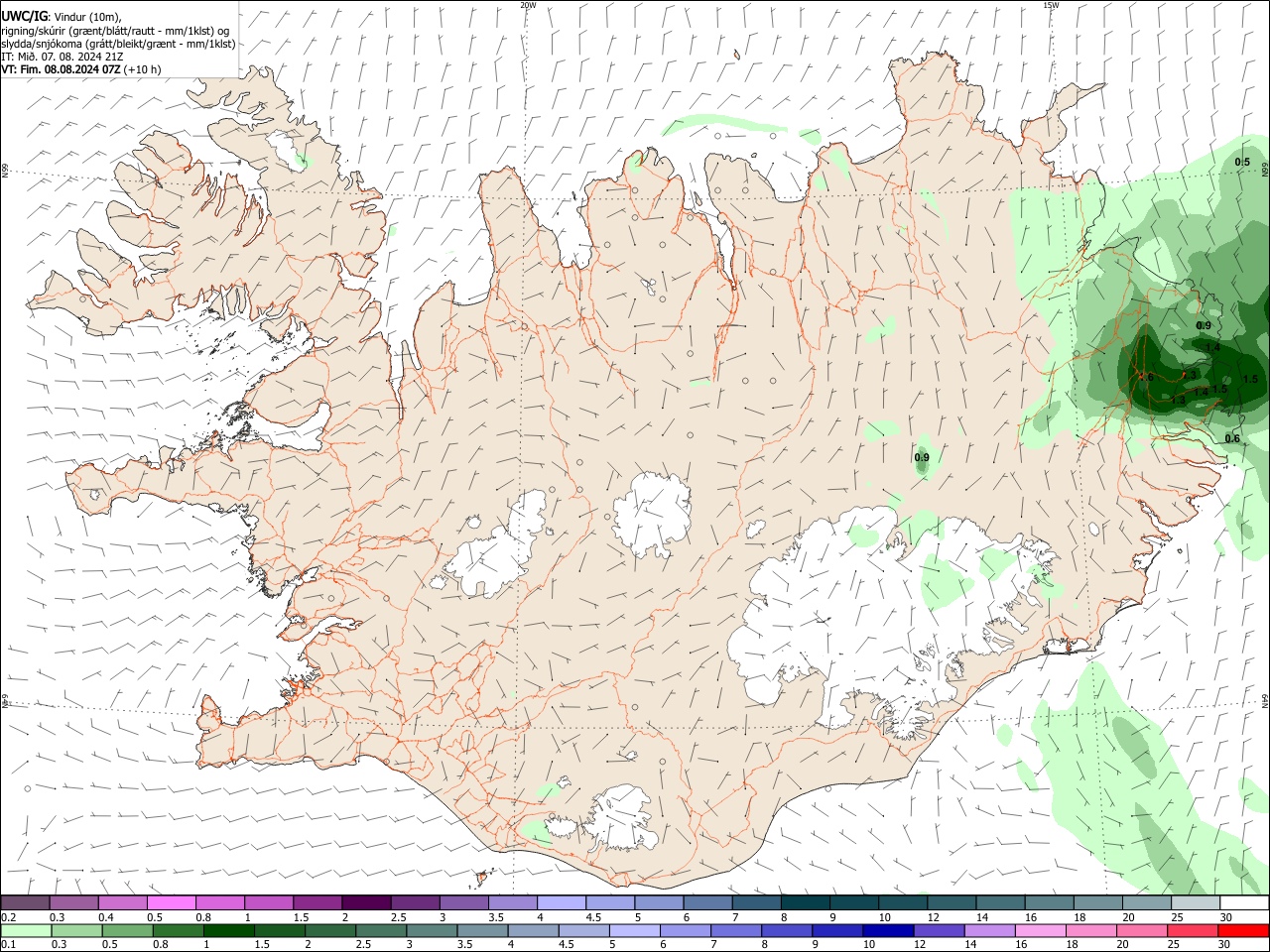The image size is (1270, 952).
Task: Pick the 0.4 orchid swatch in upper legend row
Action: coord(122,902)
